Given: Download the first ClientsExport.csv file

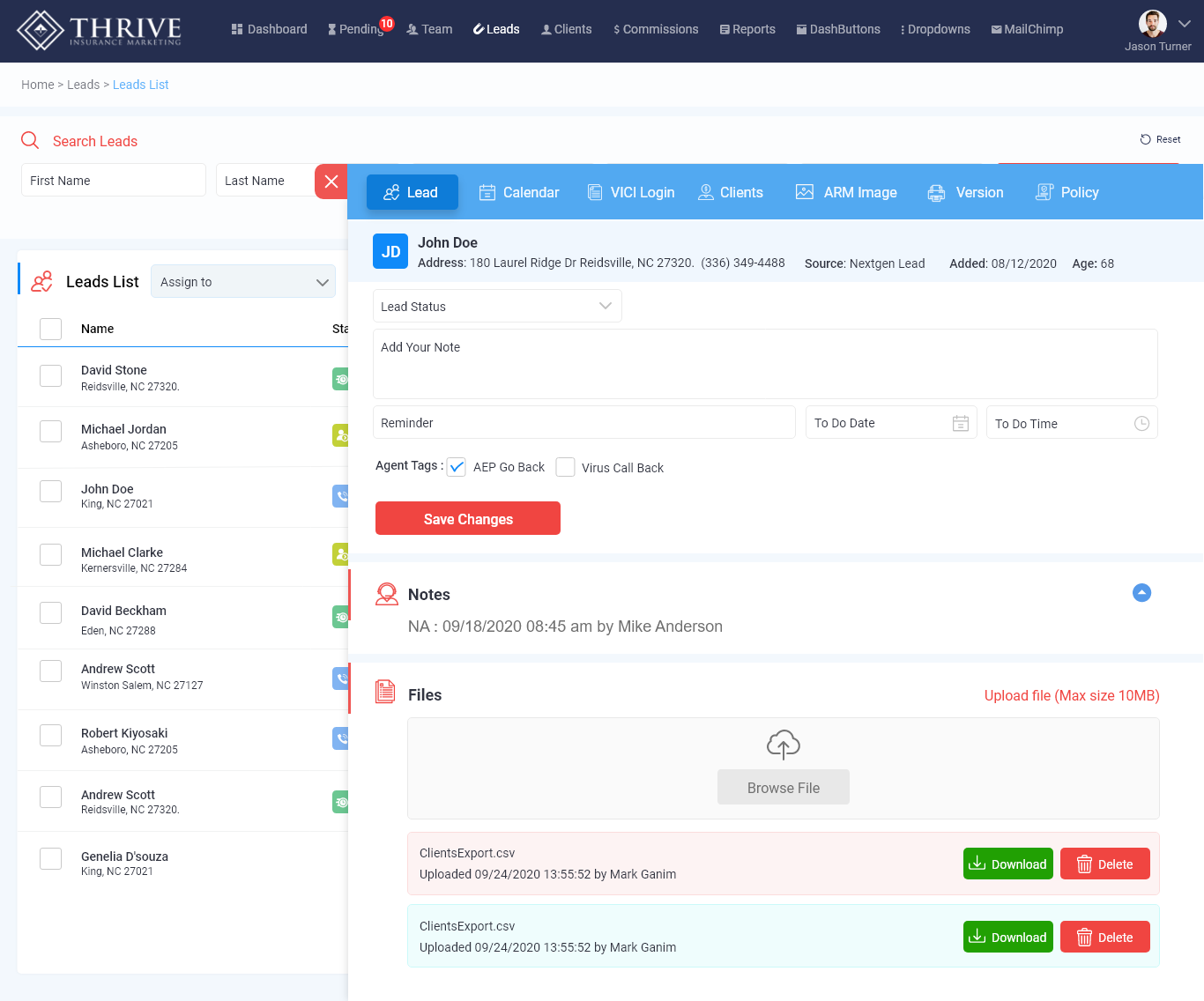Looking at the screenshot, I should [1008, 864].
